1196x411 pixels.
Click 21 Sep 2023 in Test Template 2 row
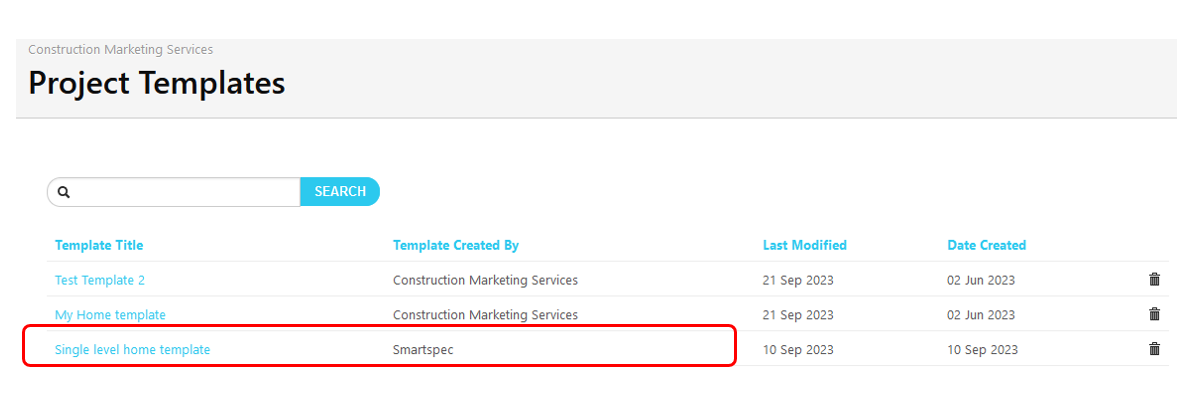[797, 280]
